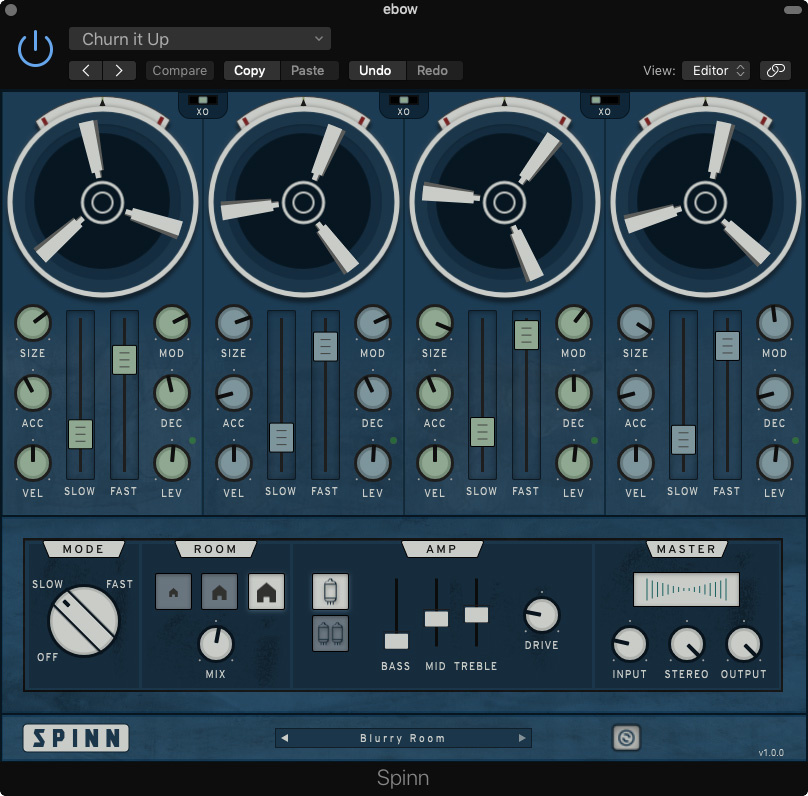
Task: Click the first rotor spinning wheel
Action: (103, 202)
